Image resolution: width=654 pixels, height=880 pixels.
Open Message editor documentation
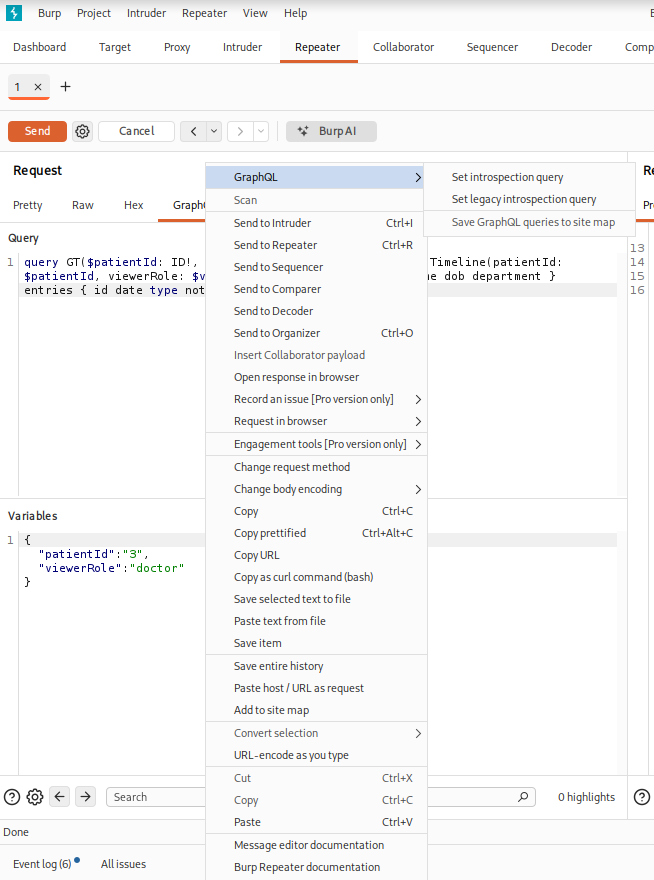(316, 845)
